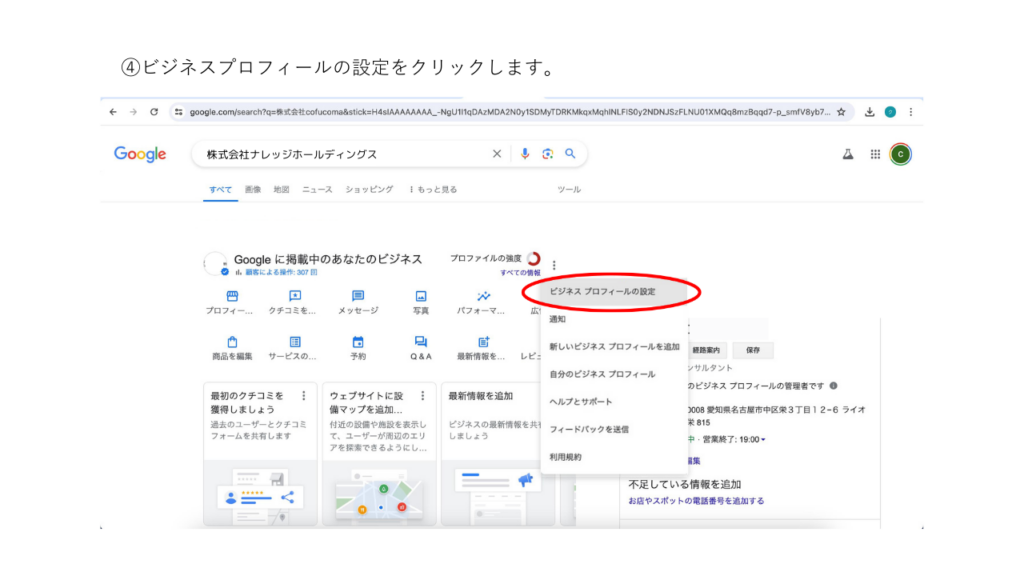Open the ツール search tools button
1024x576 pixels.
pos(569,189)
